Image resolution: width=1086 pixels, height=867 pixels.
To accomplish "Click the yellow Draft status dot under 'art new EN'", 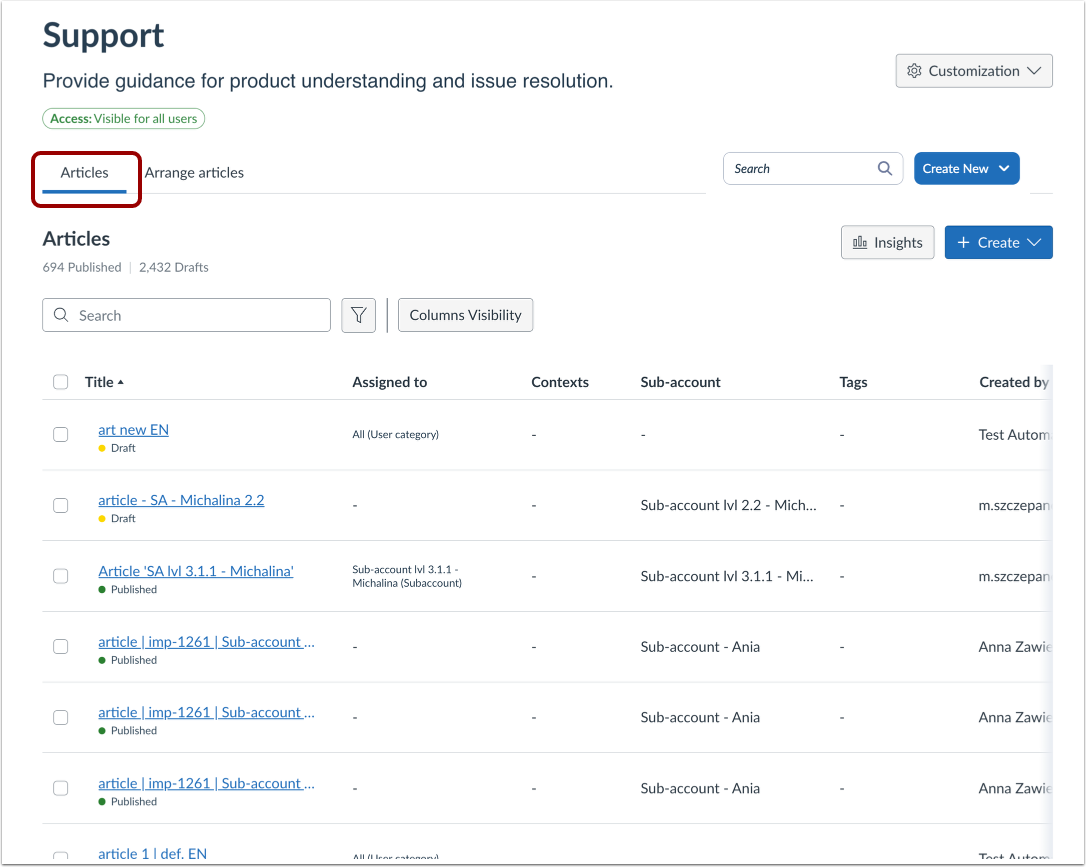I will (x=101, y=447).
